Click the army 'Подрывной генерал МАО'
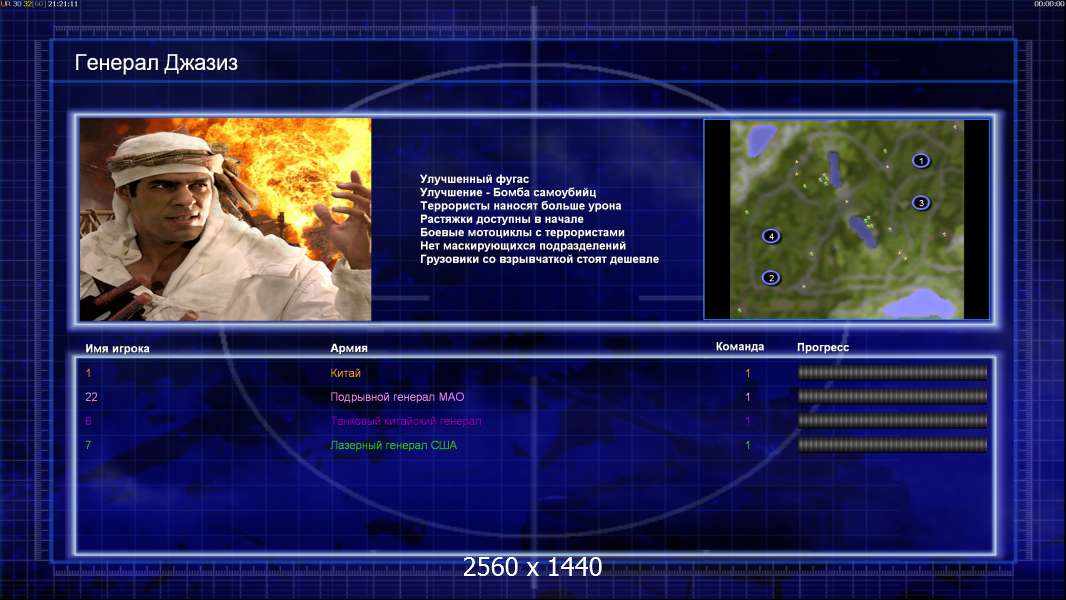1066x600 pixels. click(x=397, y=397)
